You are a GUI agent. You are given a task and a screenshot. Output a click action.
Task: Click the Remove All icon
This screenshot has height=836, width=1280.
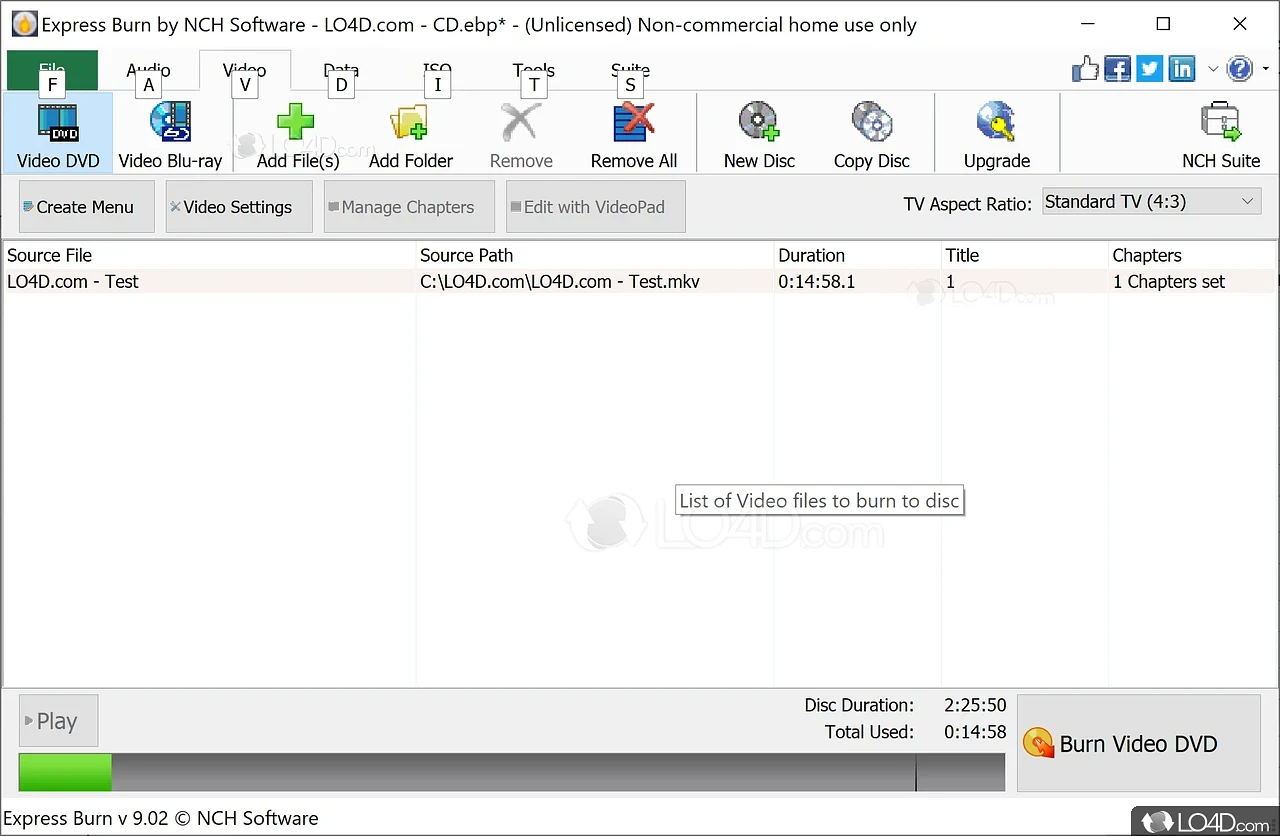634,122
